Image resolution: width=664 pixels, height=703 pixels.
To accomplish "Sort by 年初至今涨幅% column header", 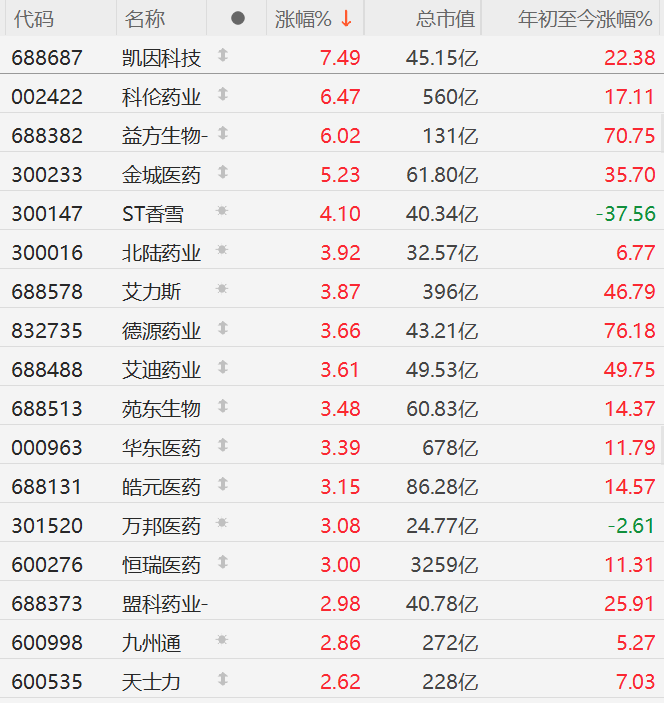I will coord(585,19).
